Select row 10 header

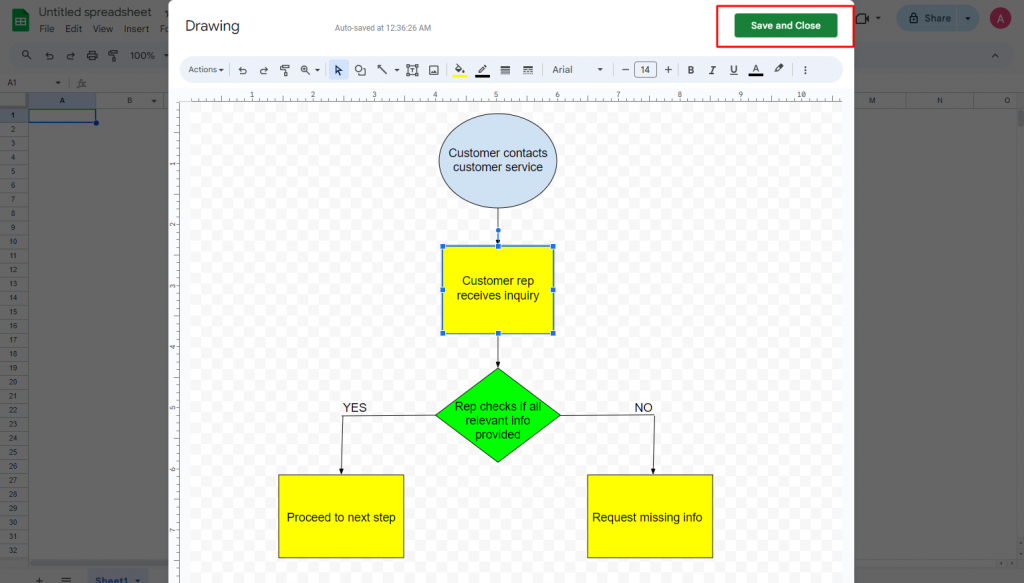point(13,242)
